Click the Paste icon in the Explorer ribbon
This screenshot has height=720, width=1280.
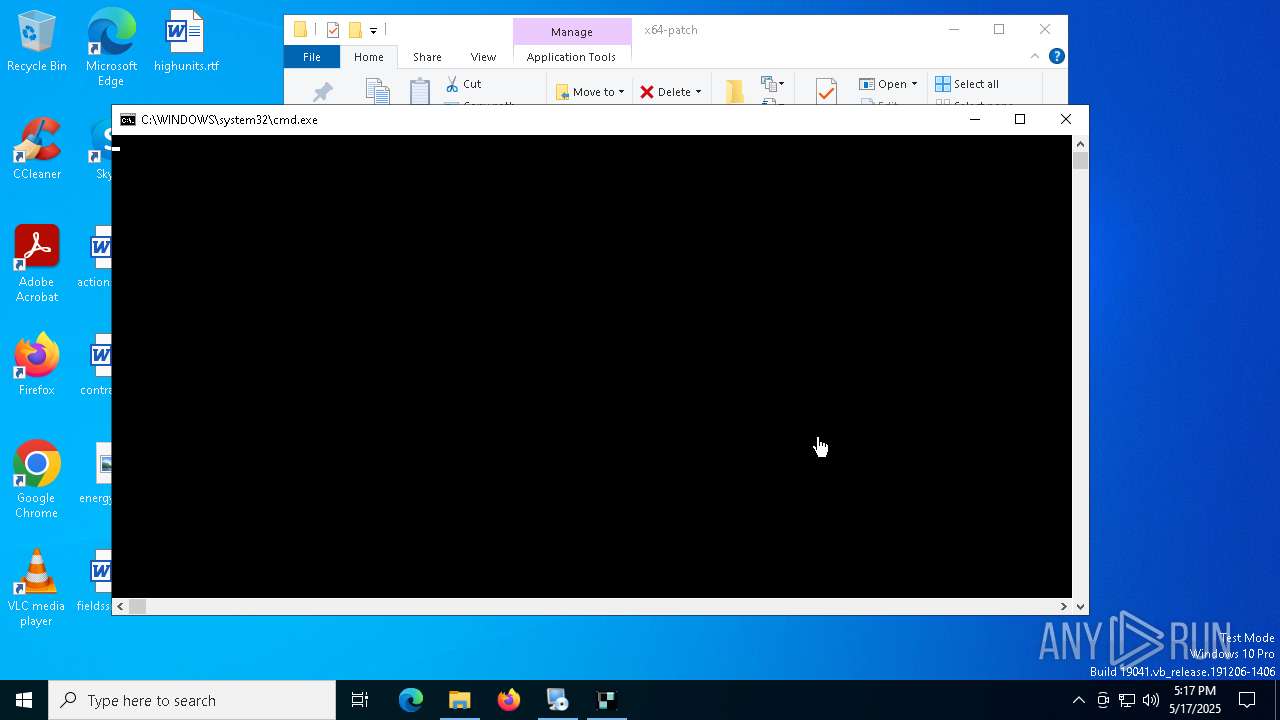(x=420, y=91)
